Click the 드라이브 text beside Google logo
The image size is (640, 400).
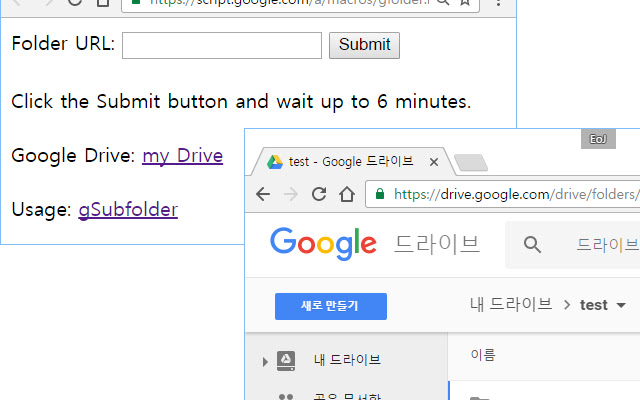(437, 244)
